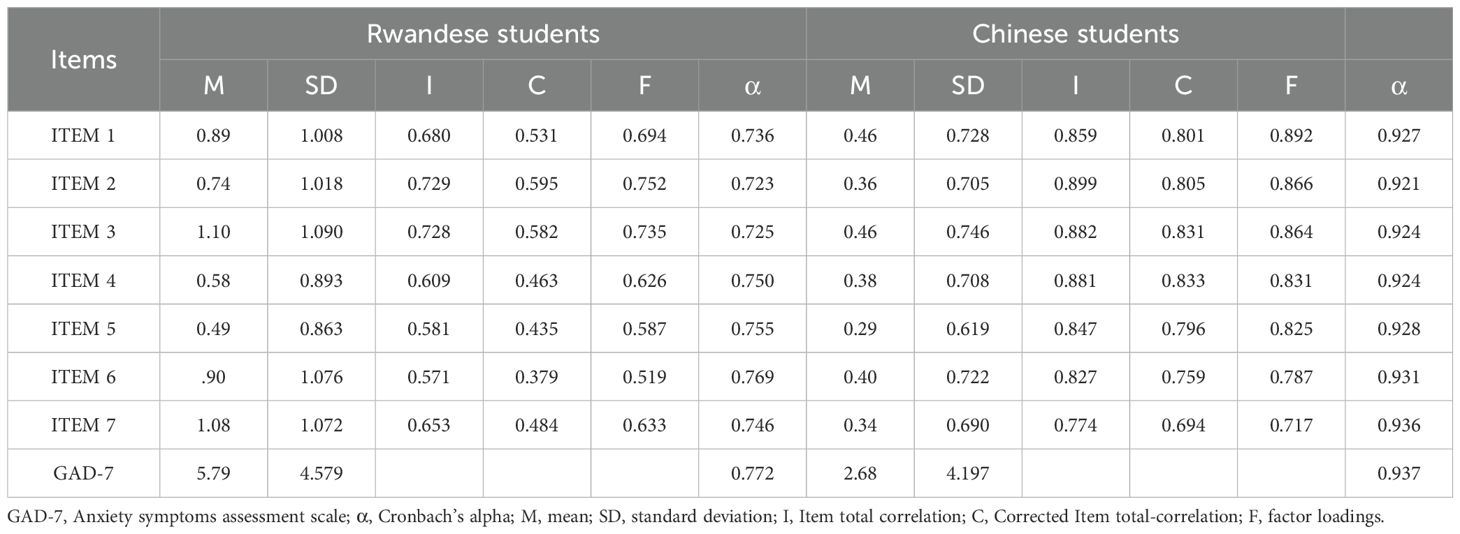Click the cell with value 4.197
Image resolution: width=1460 pixels, height=534 pixels.
click(968, 473)
